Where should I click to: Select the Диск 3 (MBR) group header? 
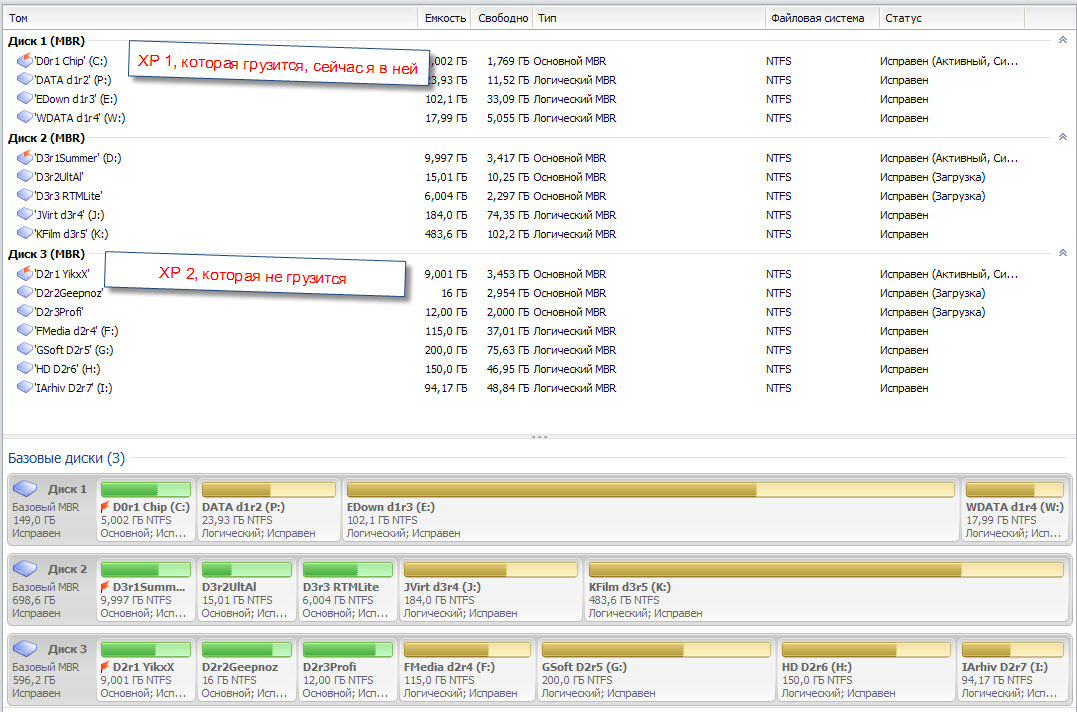[47, 254]
